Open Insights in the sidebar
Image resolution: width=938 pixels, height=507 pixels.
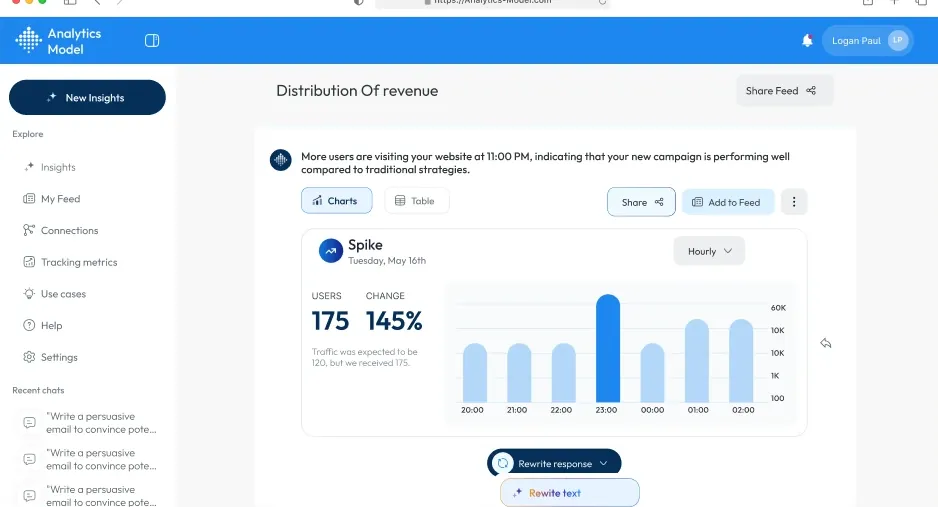58,167
